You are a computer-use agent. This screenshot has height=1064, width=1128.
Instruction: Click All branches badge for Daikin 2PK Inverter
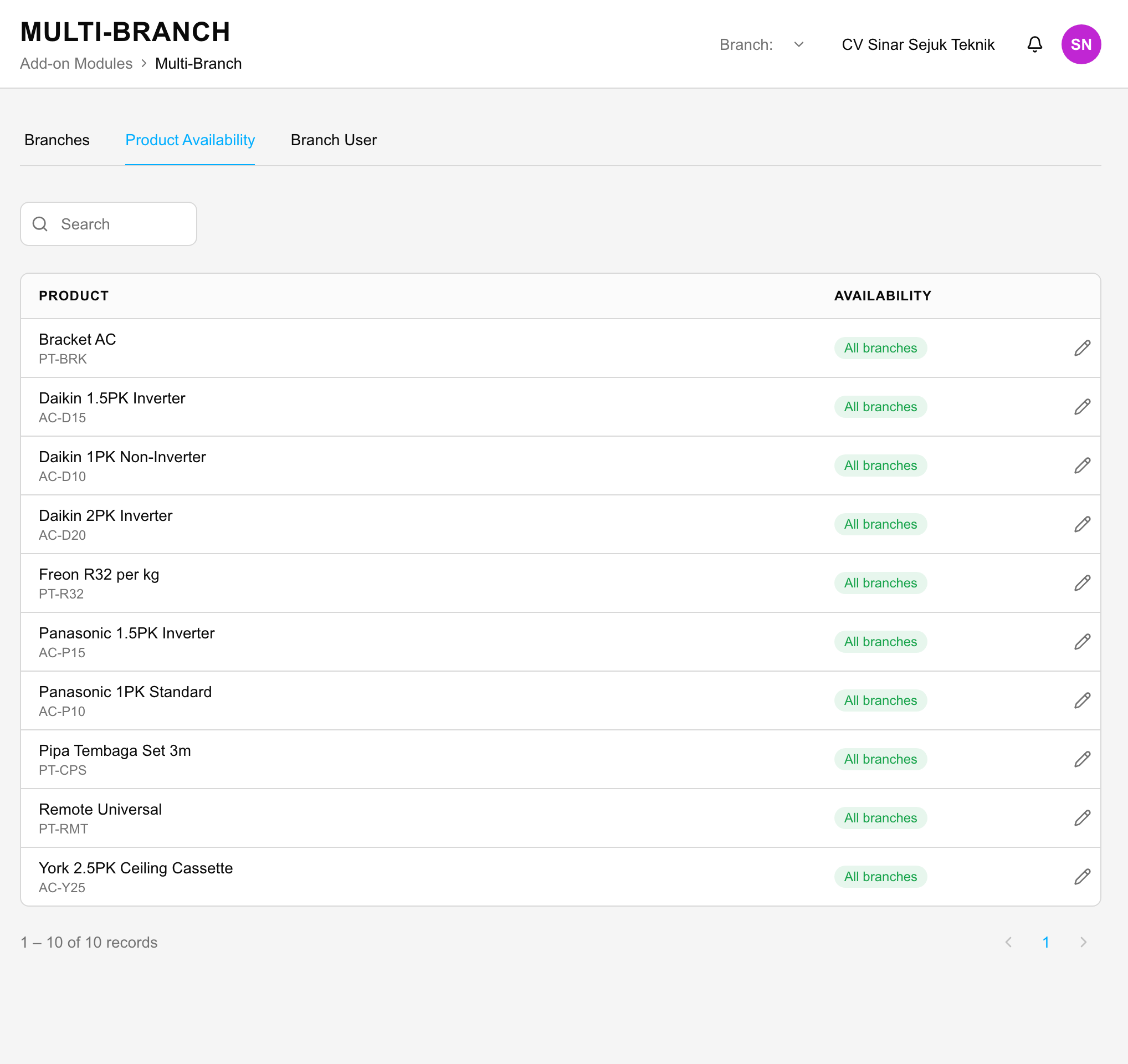point(880,524)
